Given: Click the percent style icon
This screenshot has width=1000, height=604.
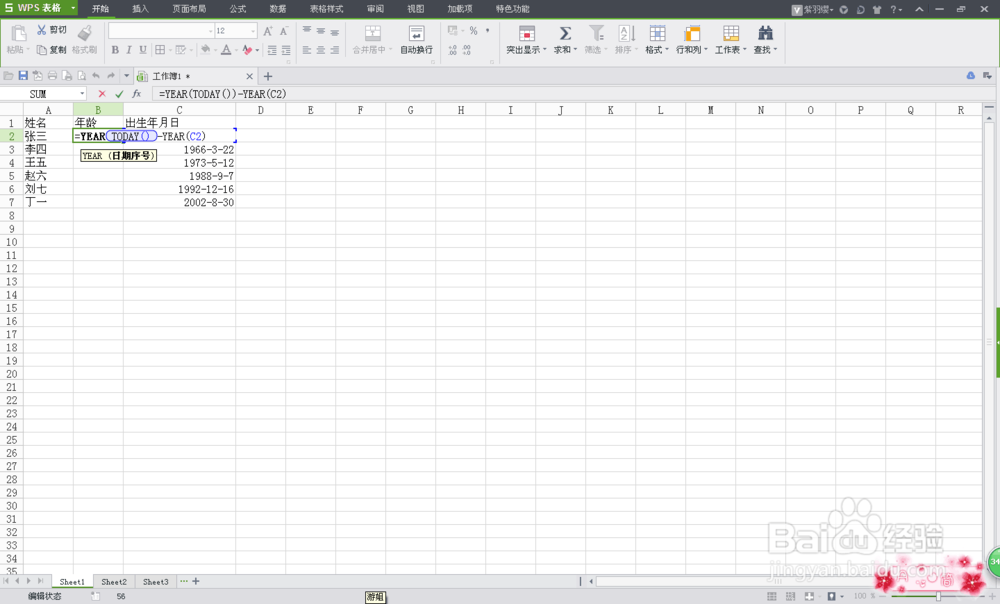Looking at the screenshot, I should click(x=473, y=31).
